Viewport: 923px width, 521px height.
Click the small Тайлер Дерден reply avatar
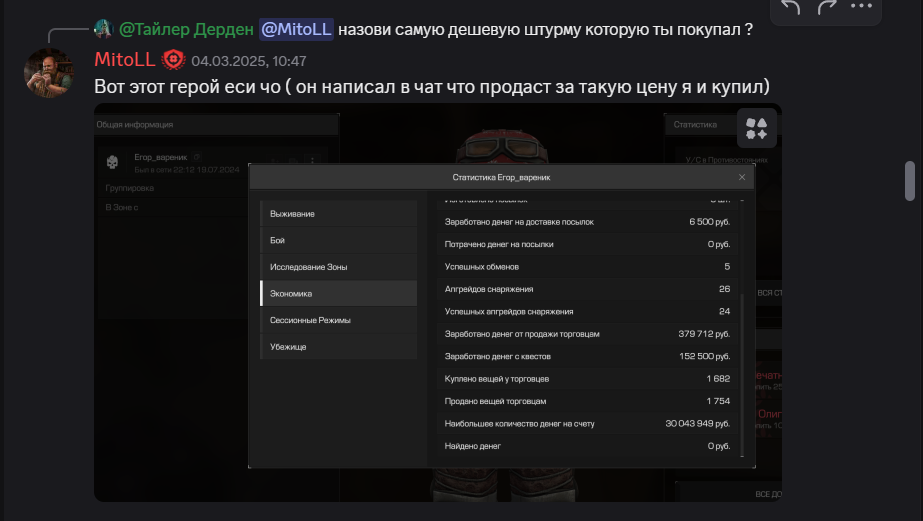pyautogui.click(x=104, y=29)
